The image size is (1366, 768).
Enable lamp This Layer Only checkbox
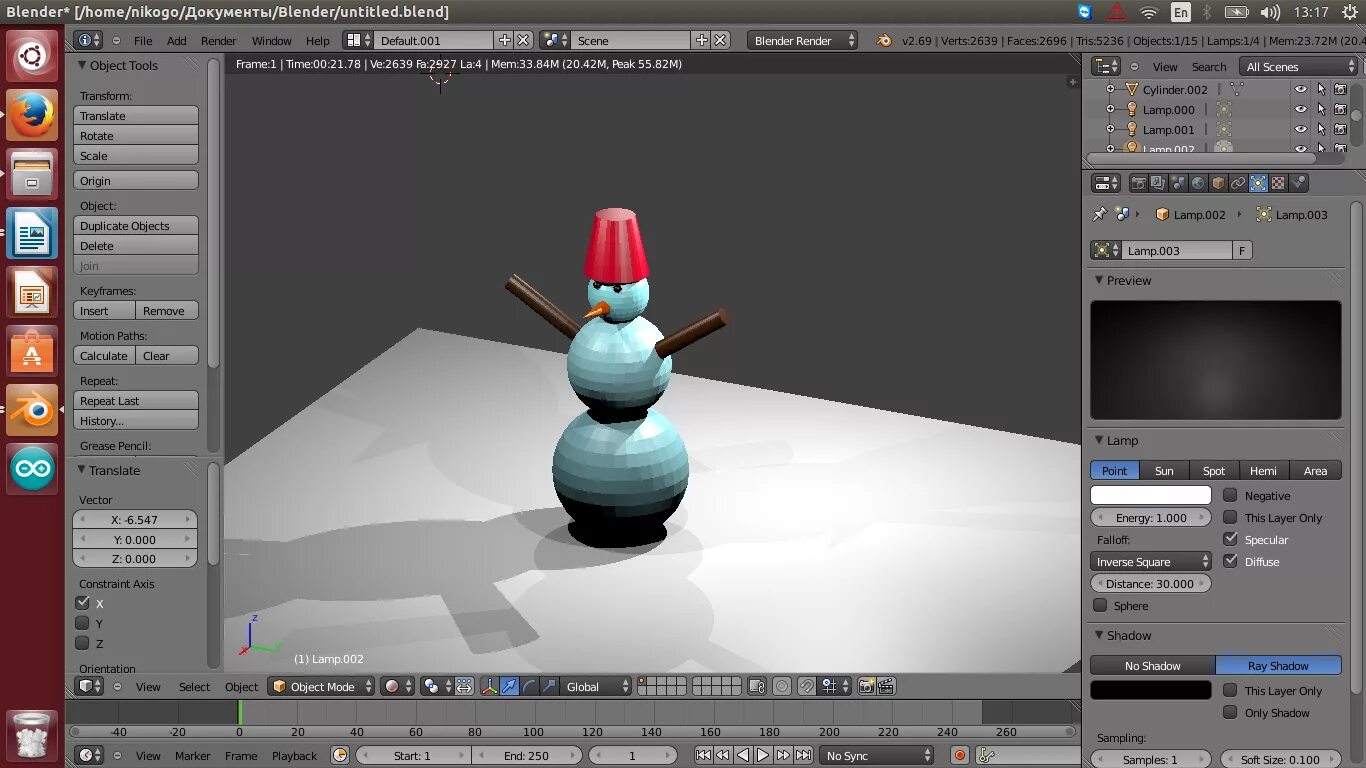click(x=1230, y=517)
